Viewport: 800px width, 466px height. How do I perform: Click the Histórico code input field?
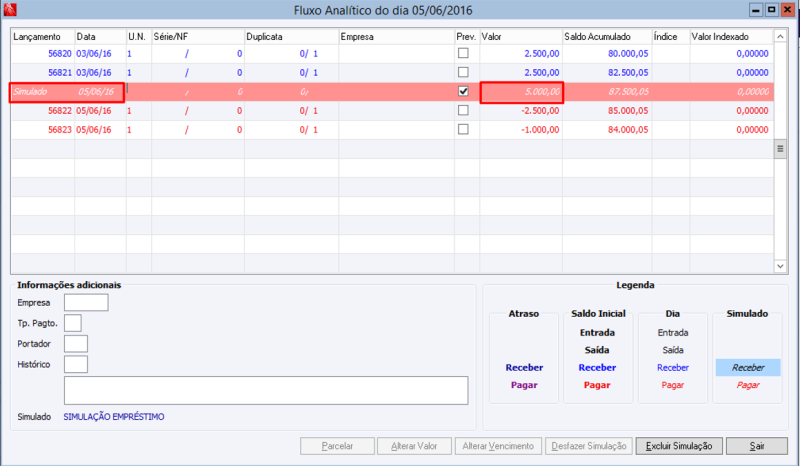pyautogui.click(x=76, y=364)
